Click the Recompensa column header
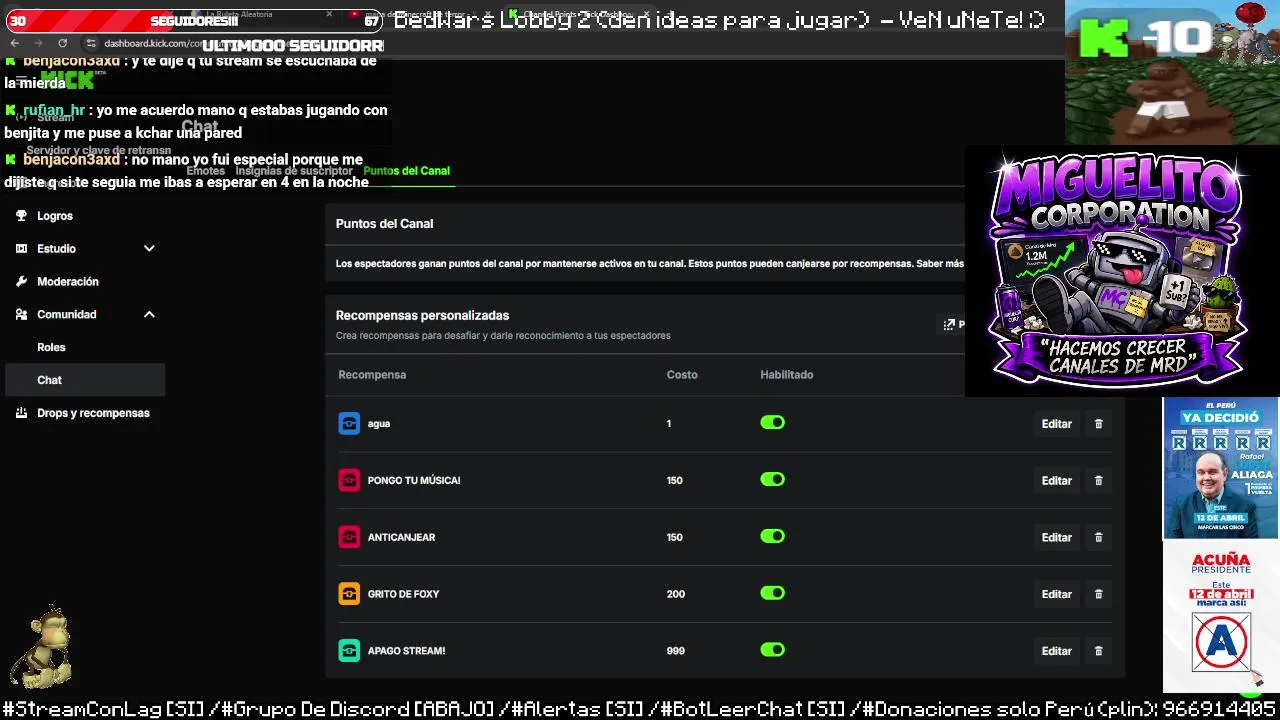Screen dimensions: 1280x720 (372, 375)
